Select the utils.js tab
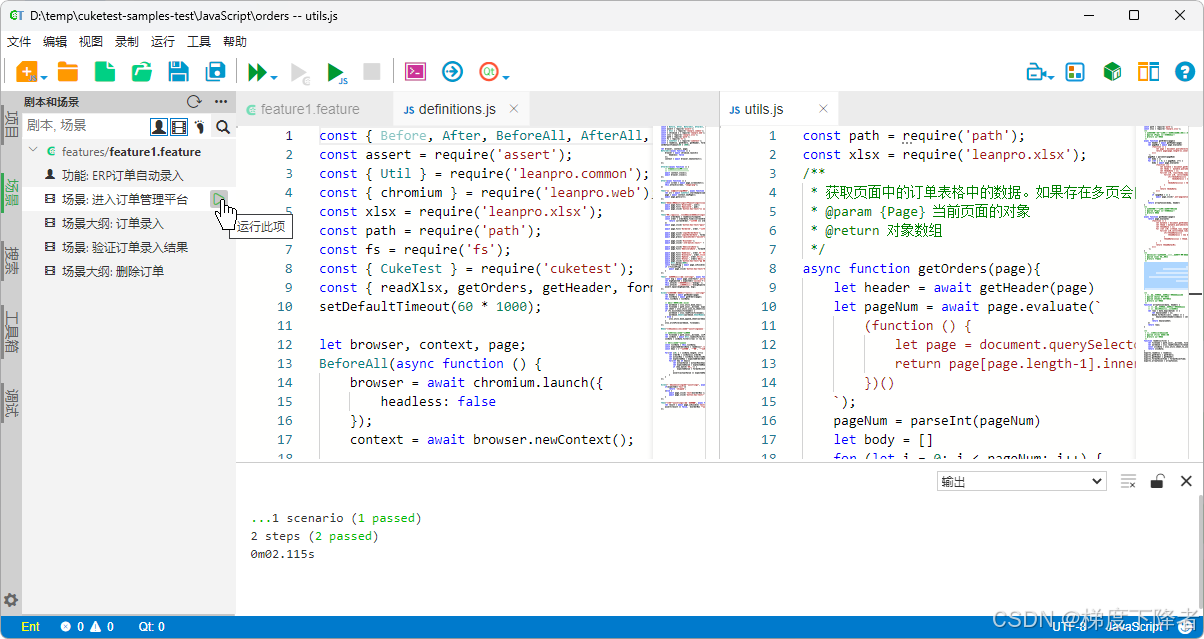The width and height of the screenshot is (1204, 639). point(764,109)
